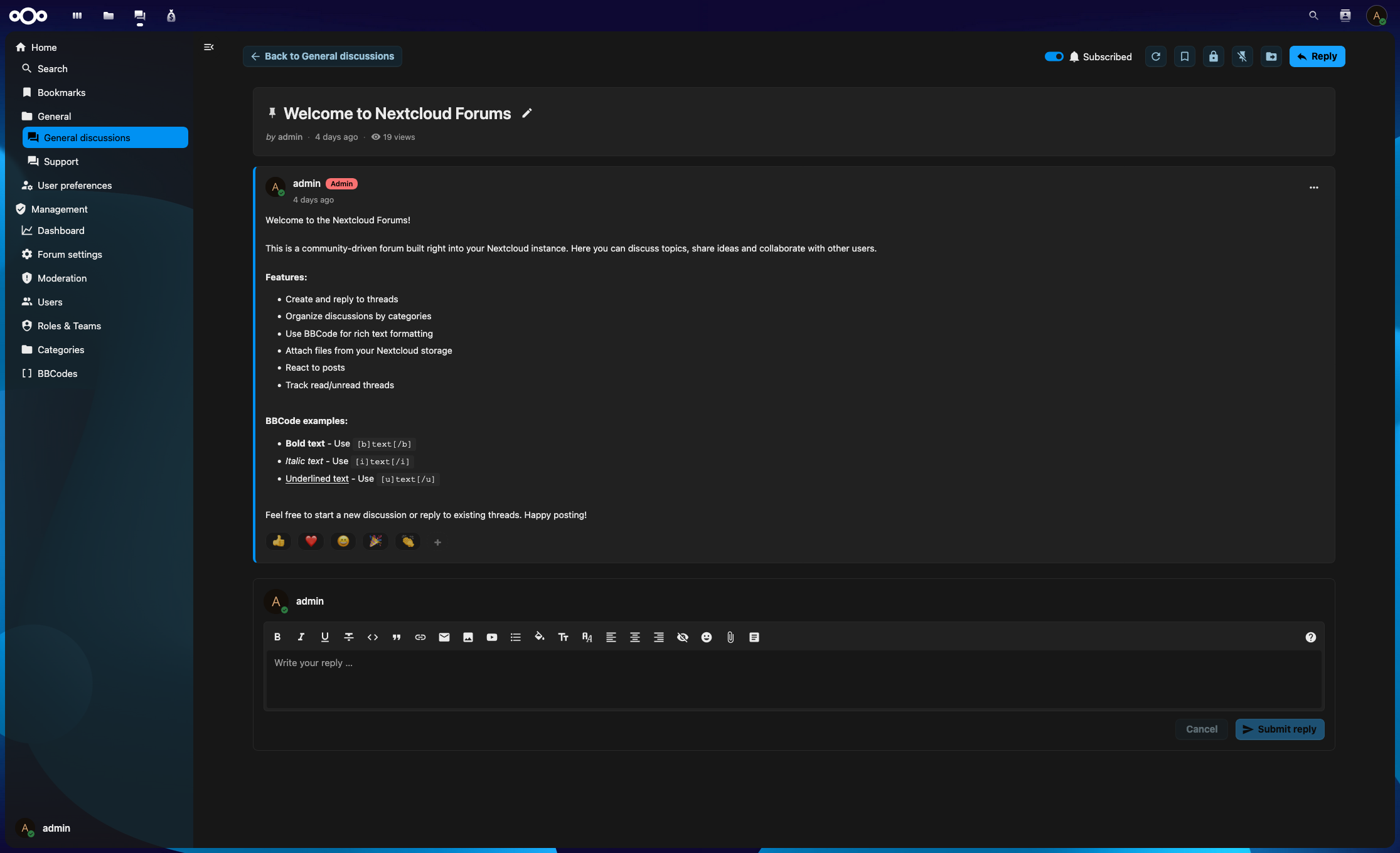Screen dimensions: 1400x853
Task: Insert YouTube video in reply
Action: click(x=492, y=637)
